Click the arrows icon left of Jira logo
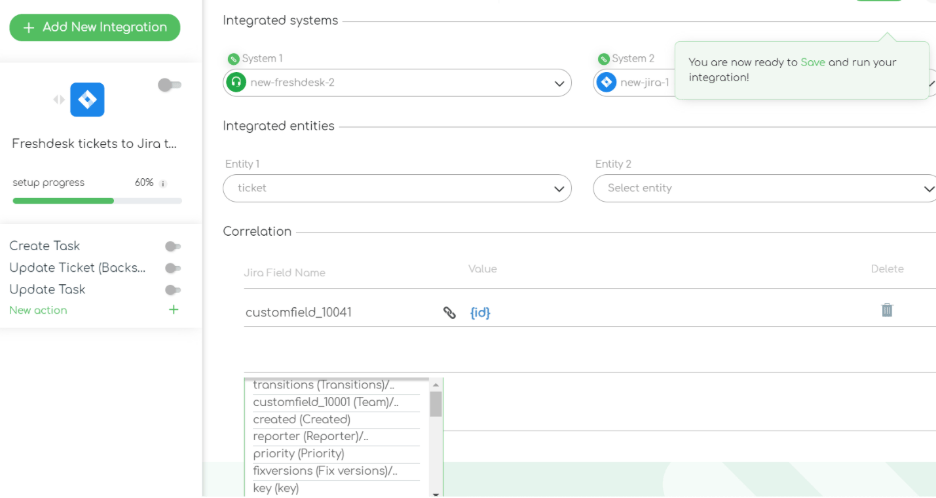This screenshot has height=498, width=936. tap(58, 100)
